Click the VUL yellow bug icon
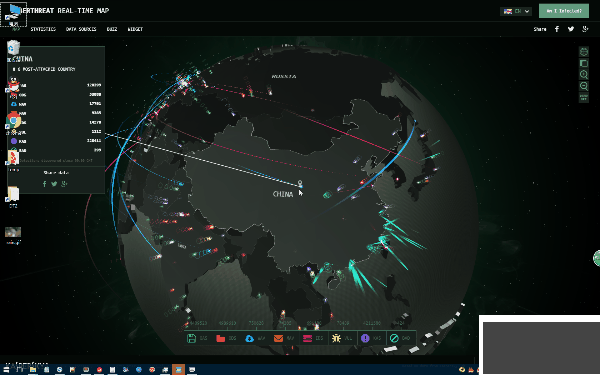This screenshot has height=375, width=600. point(336,338)
